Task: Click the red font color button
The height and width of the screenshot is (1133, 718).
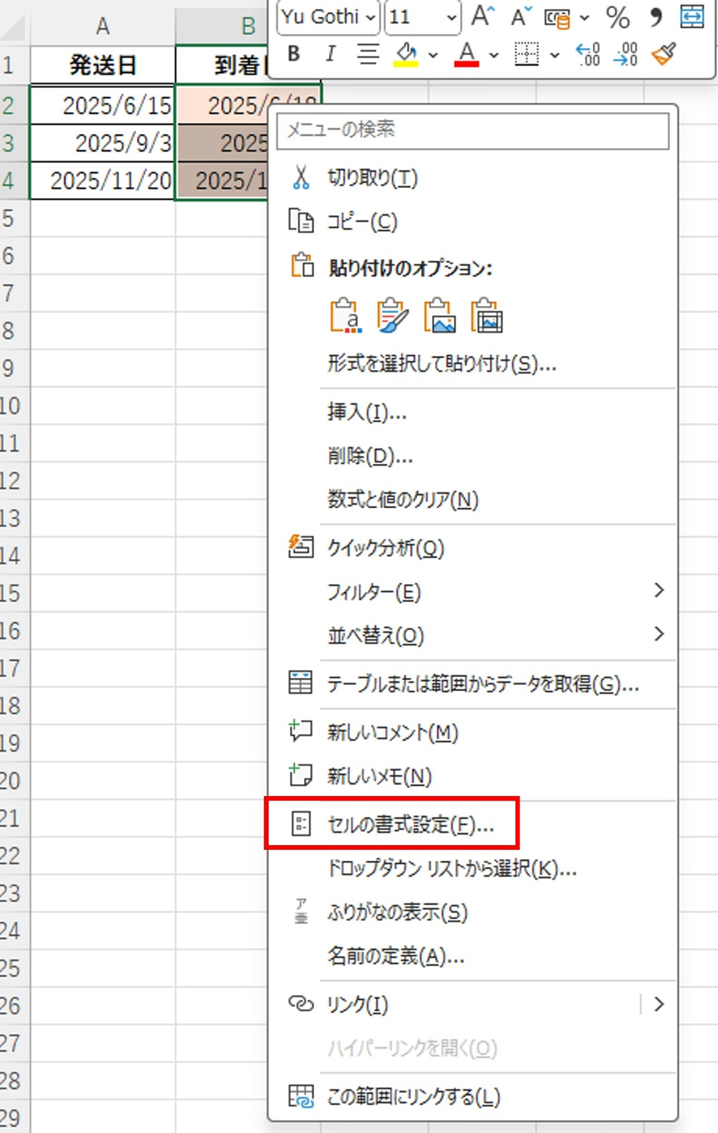Action: [466, 54]
